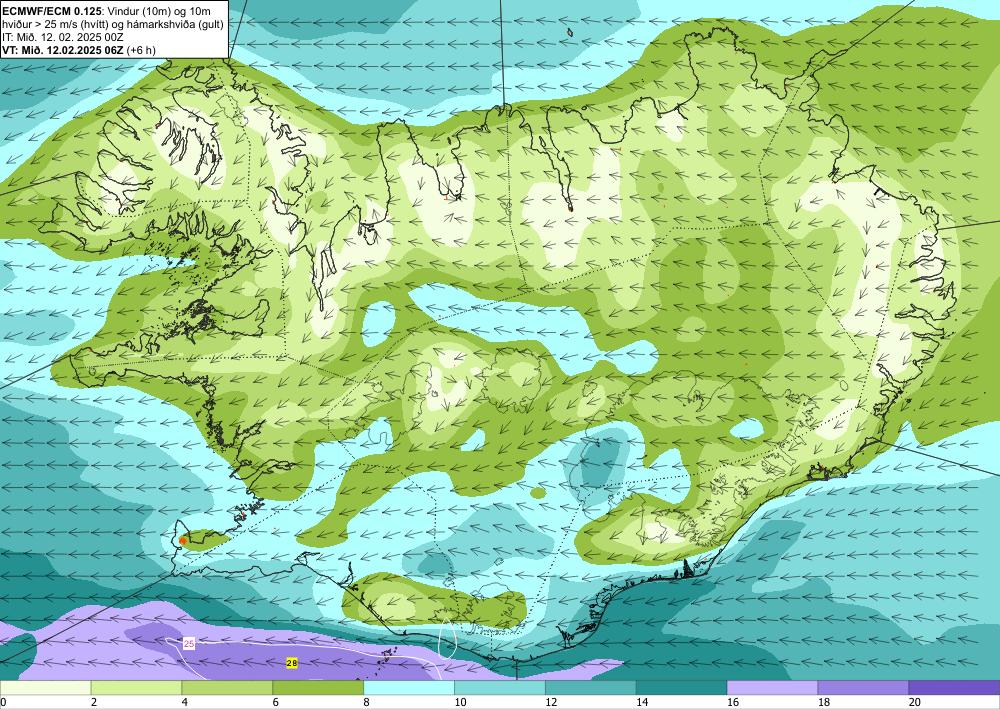The image size is (1000, 709).
Task: Click the orange dot marker on the southwest peninsula
Action: [x=183, y=541]
